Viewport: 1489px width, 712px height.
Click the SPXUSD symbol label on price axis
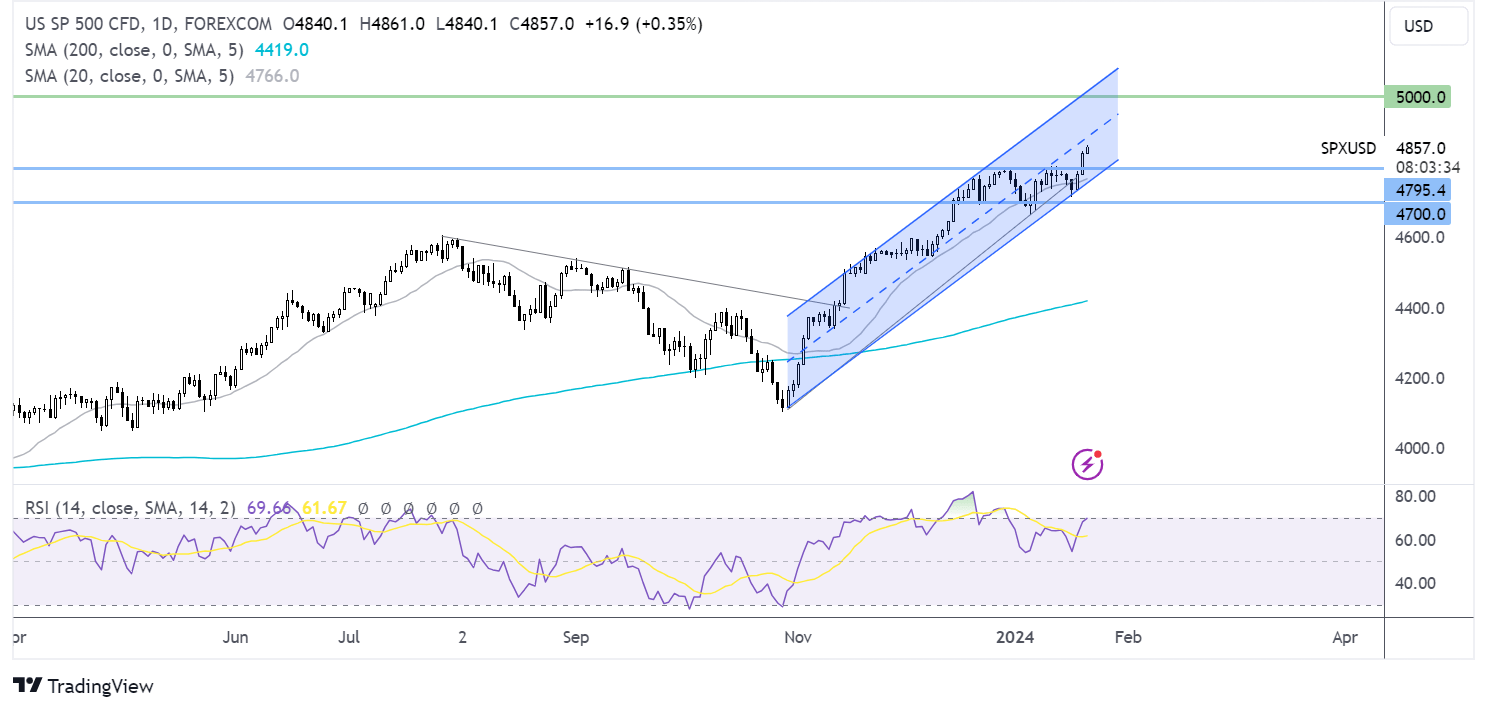[1348, 148]
